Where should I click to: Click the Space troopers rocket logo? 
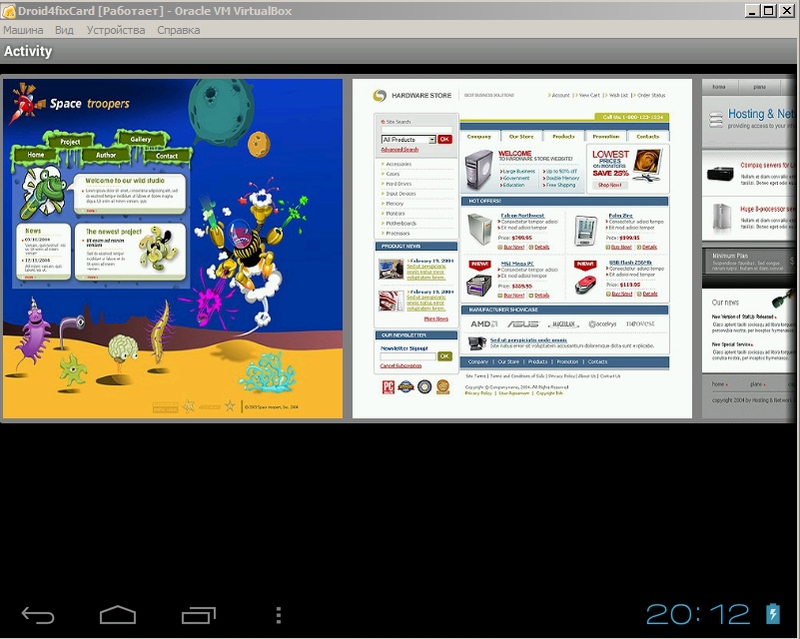point(27,102)
